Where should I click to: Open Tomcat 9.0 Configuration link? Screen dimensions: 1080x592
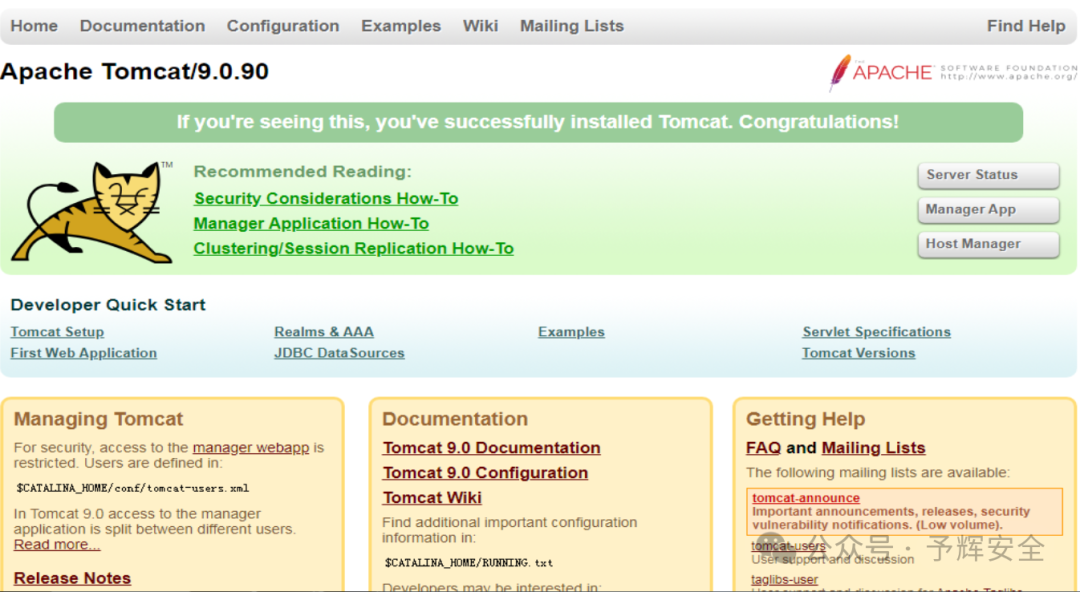coord(485,473)
